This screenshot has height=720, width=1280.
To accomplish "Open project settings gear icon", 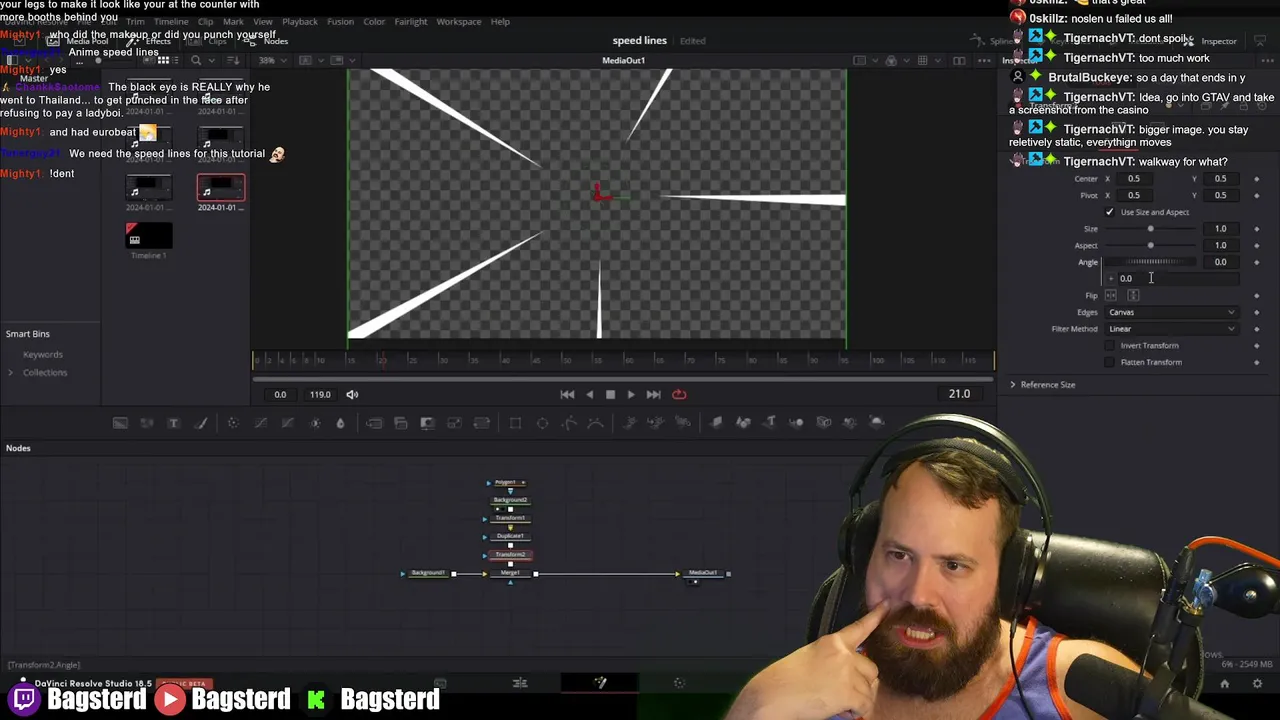I will click(x=1257, y=684).
